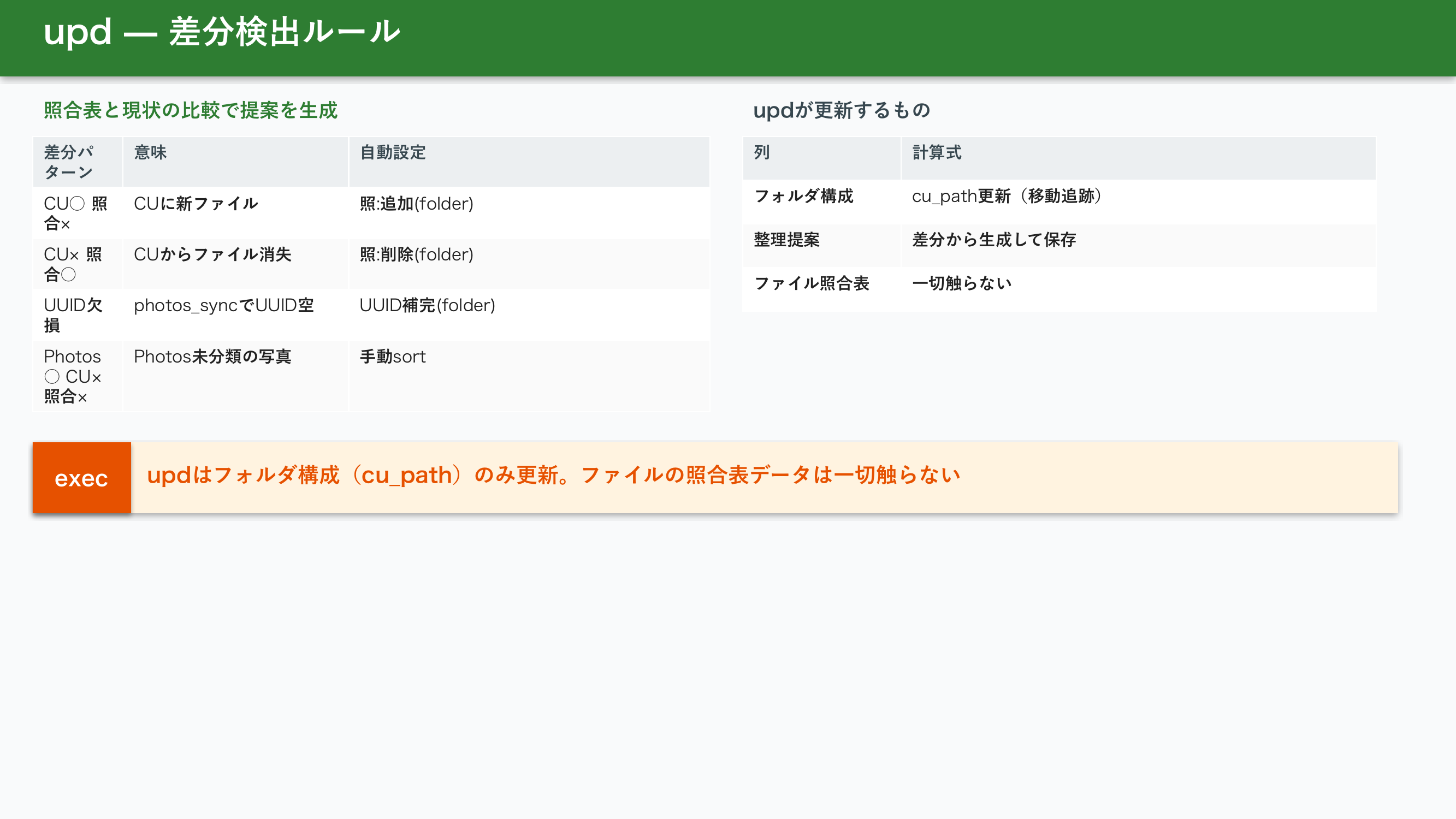This screenshot has width=1456, height=819.
Task: Click the heading 'updが更新するもの'
Action: (x=841, y=110)
